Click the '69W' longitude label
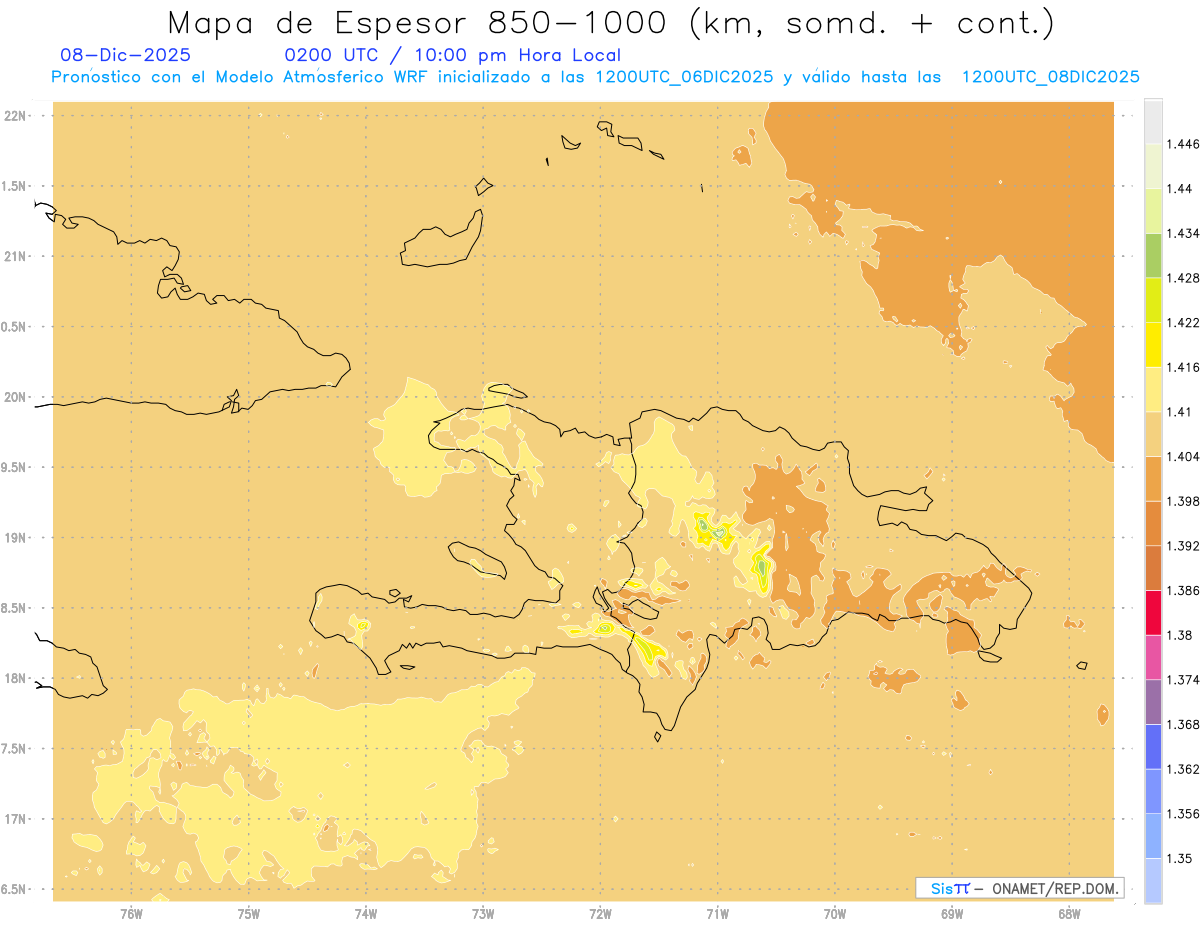The height and width of the screenshot is (927, 1200). coord(952,914)
